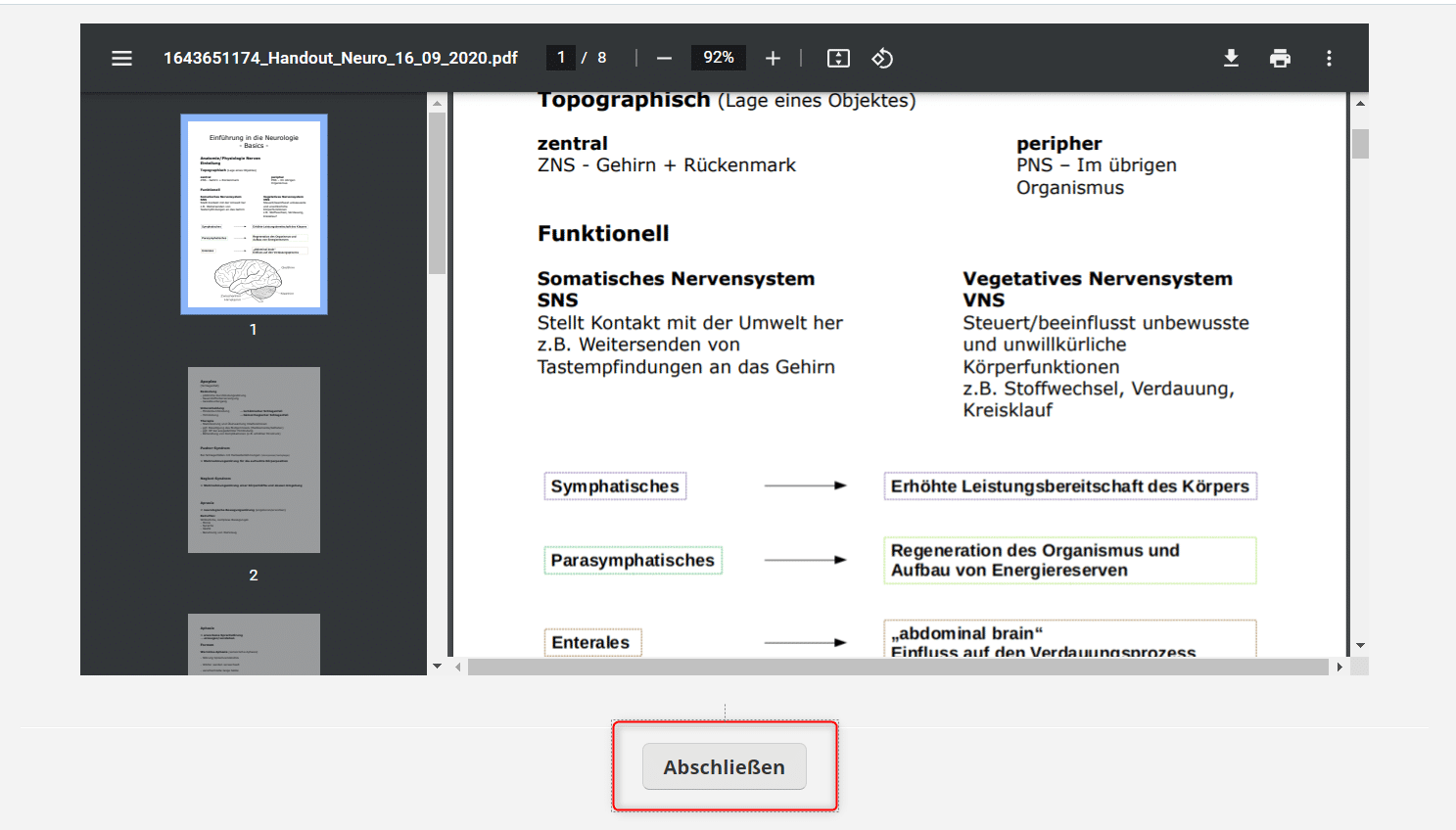Click the thumbnail panel scrollbar thumb
The image size is (1456, 830).
[437, 193]
